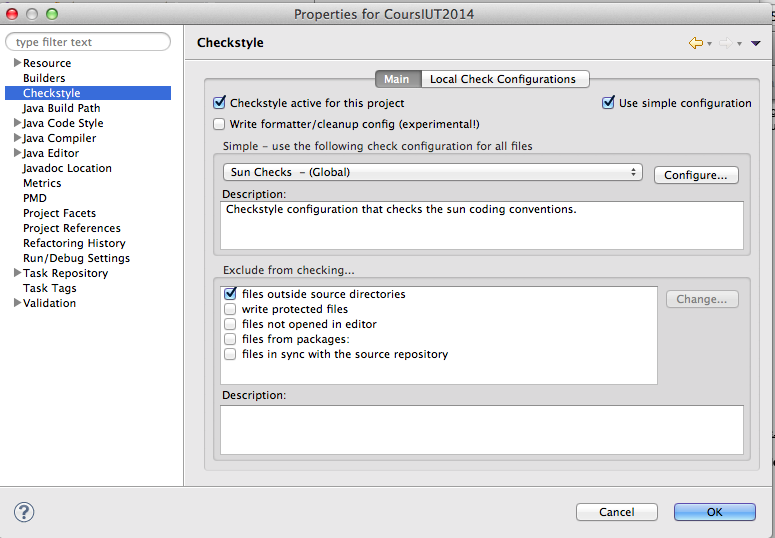Click the help question mark icon
This screenshot has width=775, height=538.
click(x=24, y=512)
